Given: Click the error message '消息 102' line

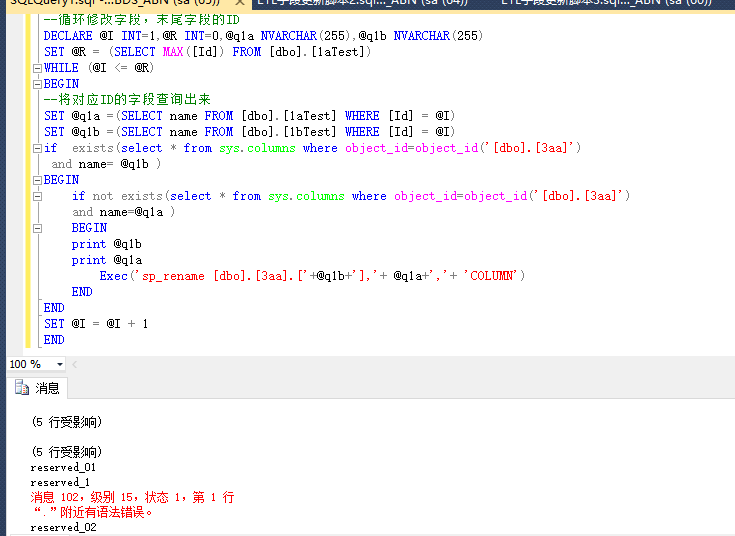Looking at the screenshot, I should click(132, 497).
